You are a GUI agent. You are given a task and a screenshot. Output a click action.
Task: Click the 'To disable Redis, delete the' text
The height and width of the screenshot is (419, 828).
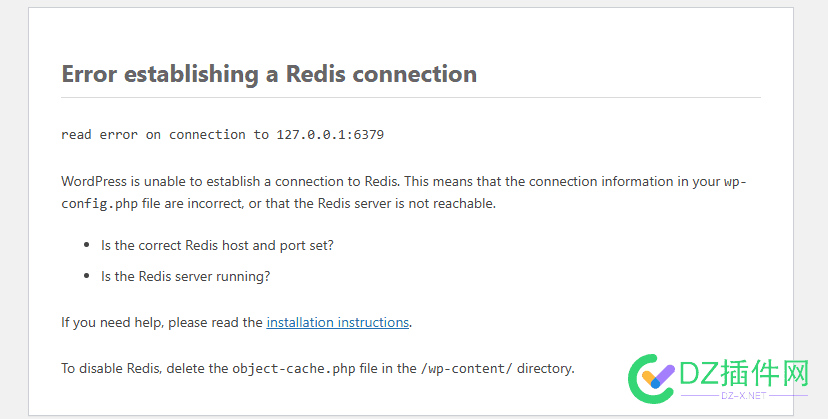tap(145, 368)
